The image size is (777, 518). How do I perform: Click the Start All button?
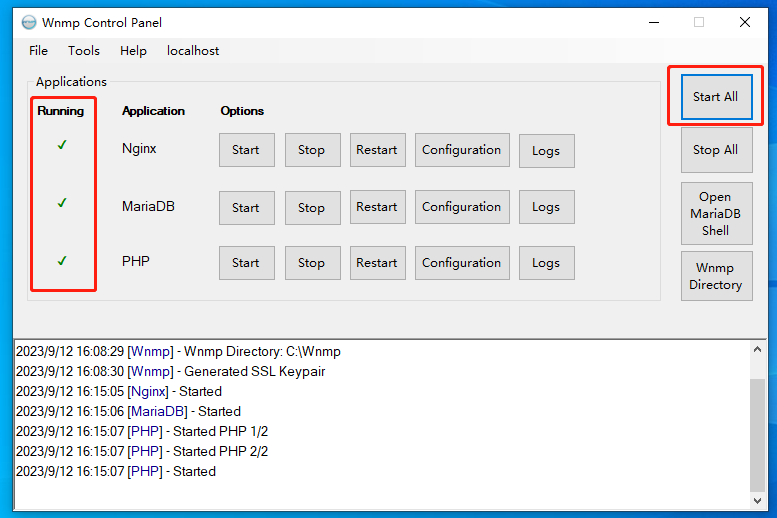(717, 97)
